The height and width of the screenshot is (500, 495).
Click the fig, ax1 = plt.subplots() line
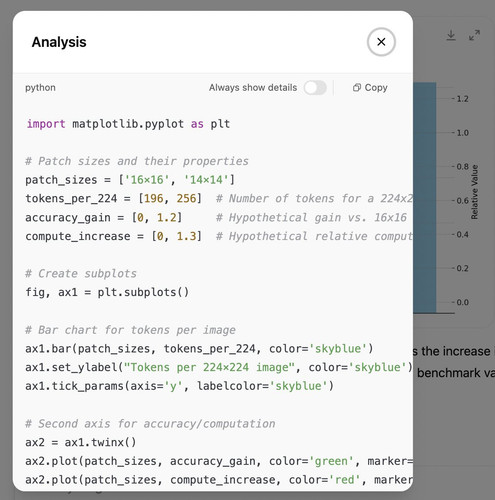(107, 292)
